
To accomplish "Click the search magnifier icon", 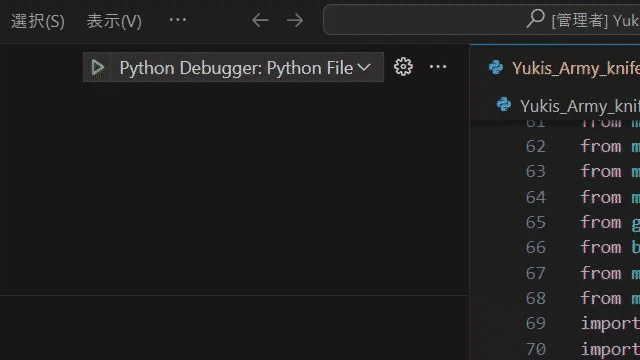I will [x=536, y=18].
